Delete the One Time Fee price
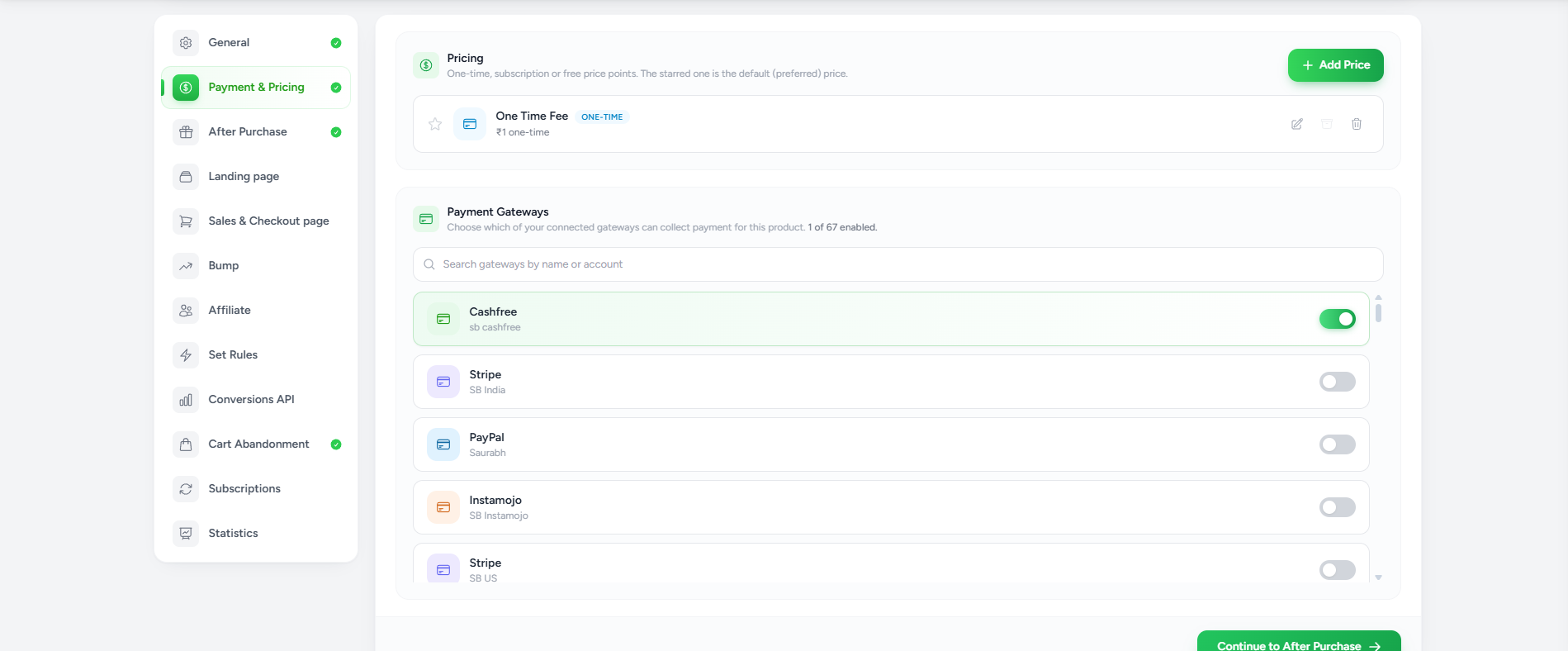 click(1357, 124)
